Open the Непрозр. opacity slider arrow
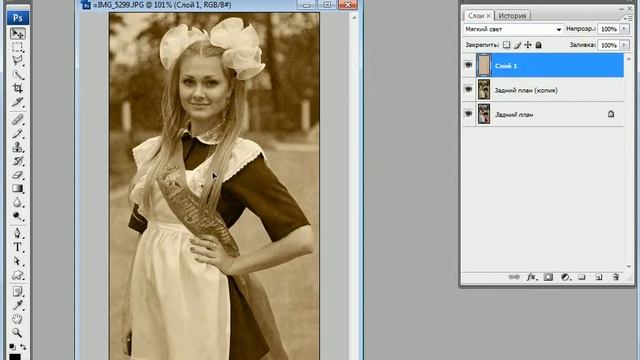This screenshot has height=360, width=640. pyautogui.click(x=624, y=29)
